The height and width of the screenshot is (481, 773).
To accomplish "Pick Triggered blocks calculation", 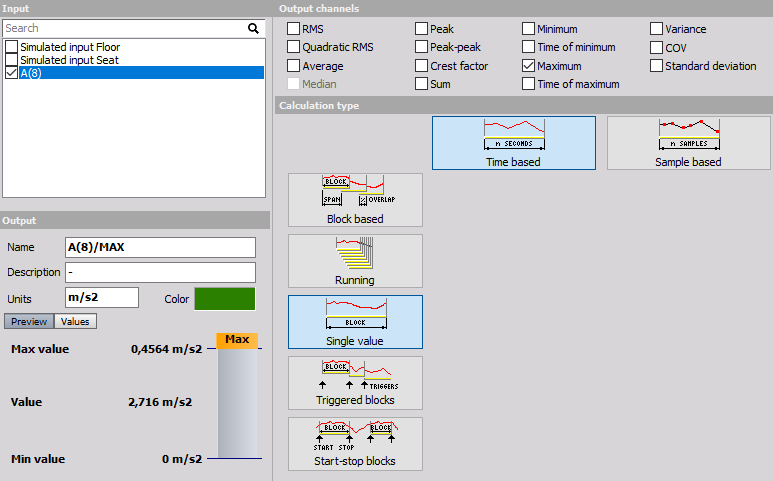I will point(355,383).
